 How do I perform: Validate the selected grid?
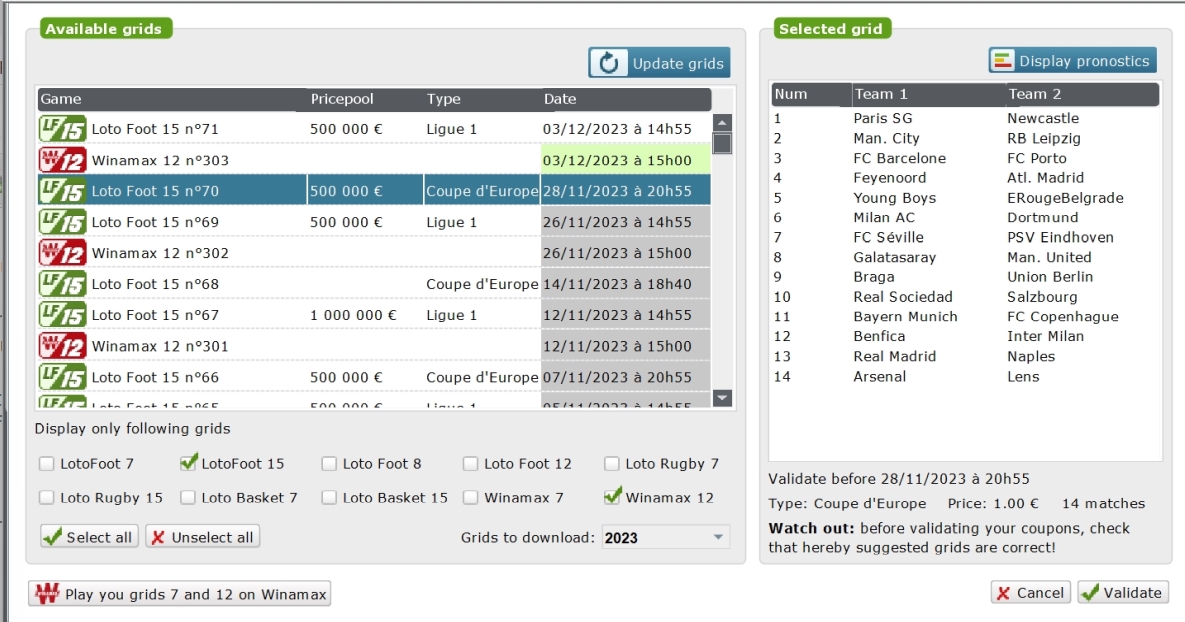pyautogui.click(x=1124, y=593)
